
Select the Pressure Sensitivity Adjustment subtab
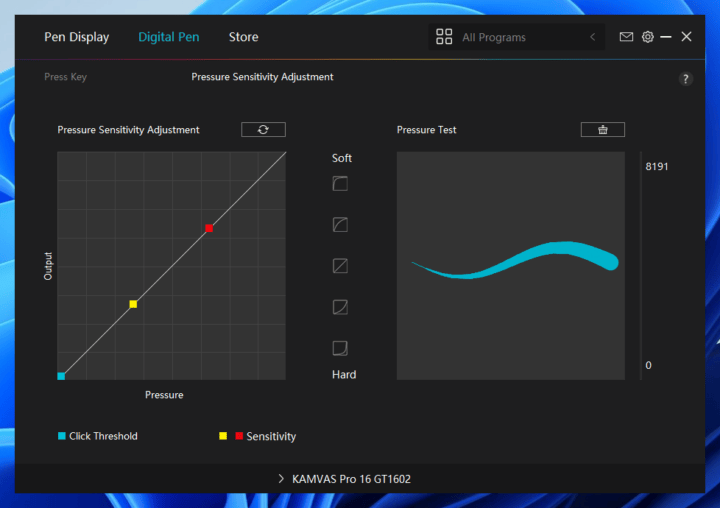[x=262, y=77]
